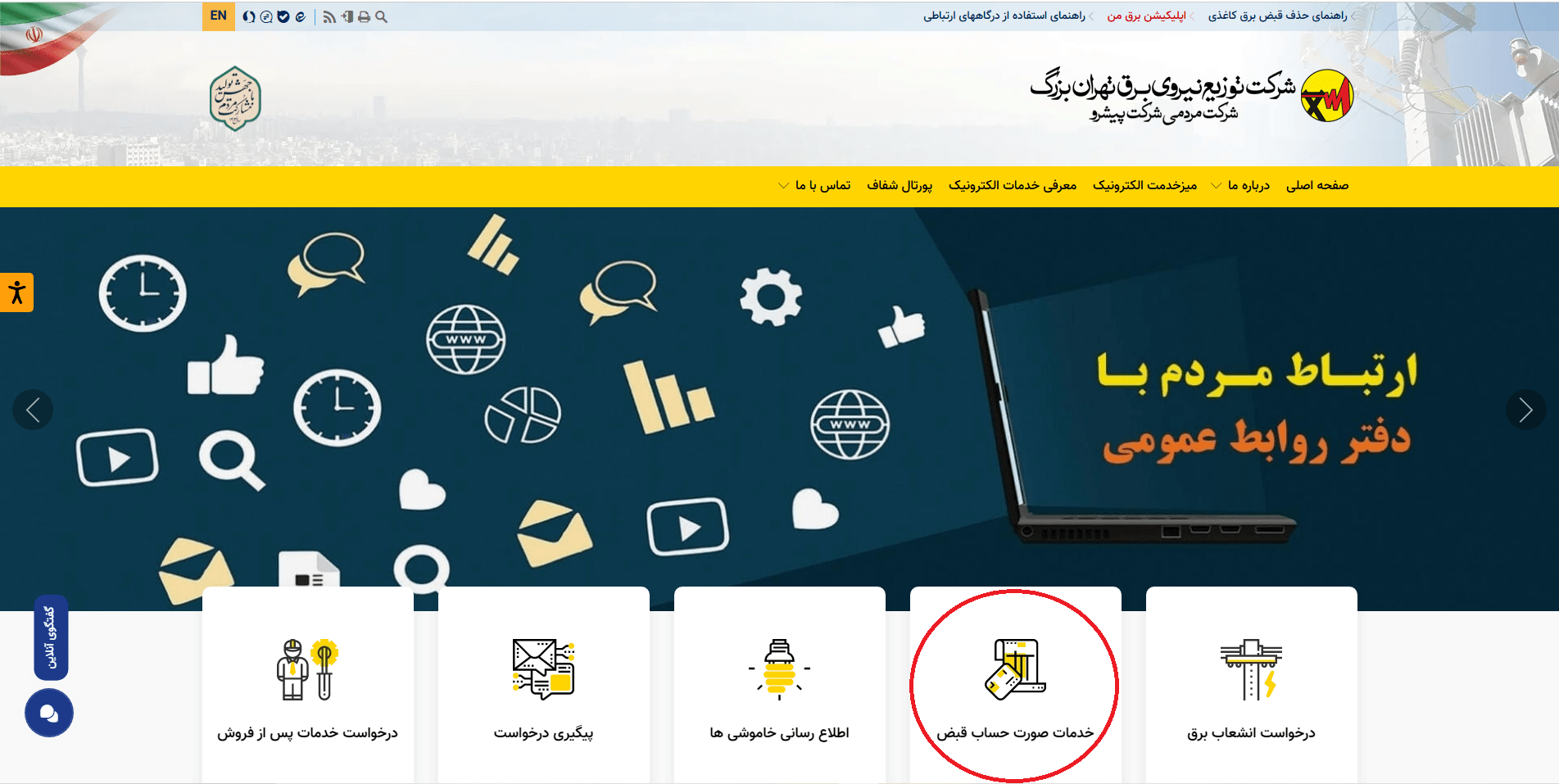Click the shield icon in top bar
This screenshot has height=784, width=1559.
pos(283,16)
